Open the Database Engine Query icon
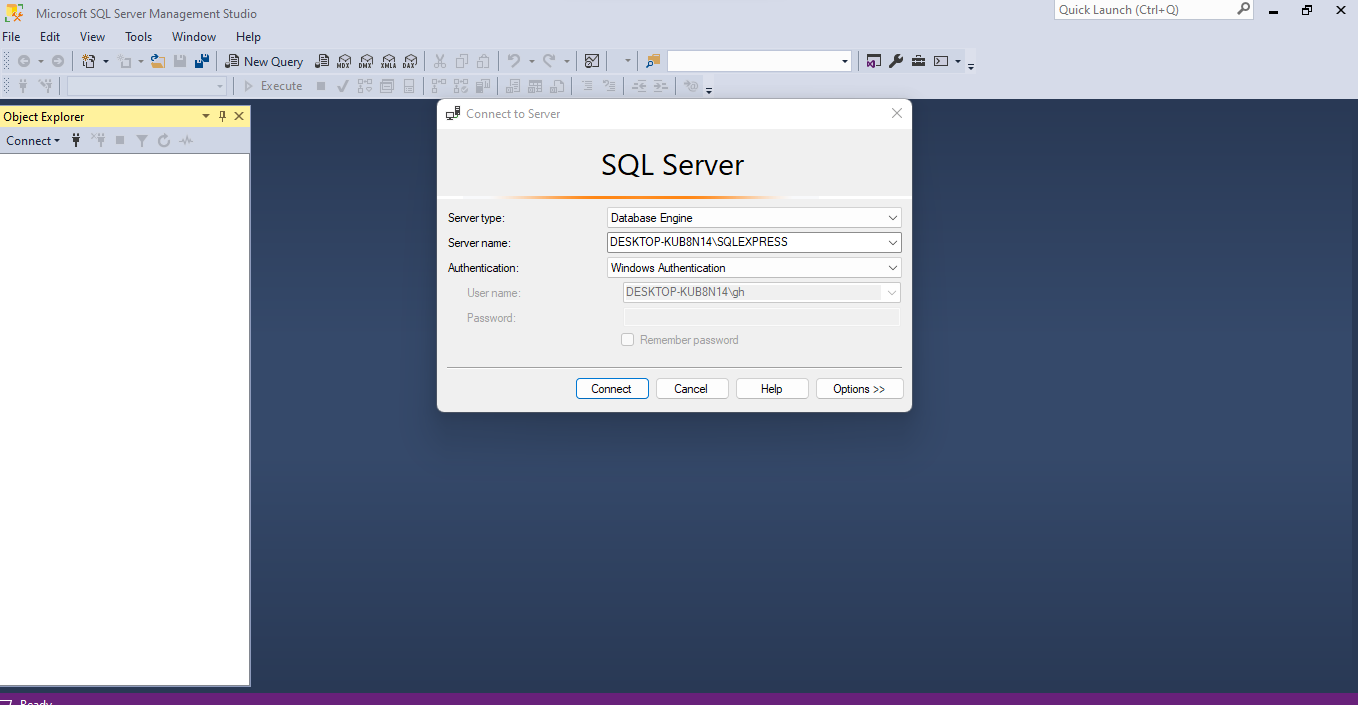1358x705 pixels. pyautogui.click(x=322, y=61)
